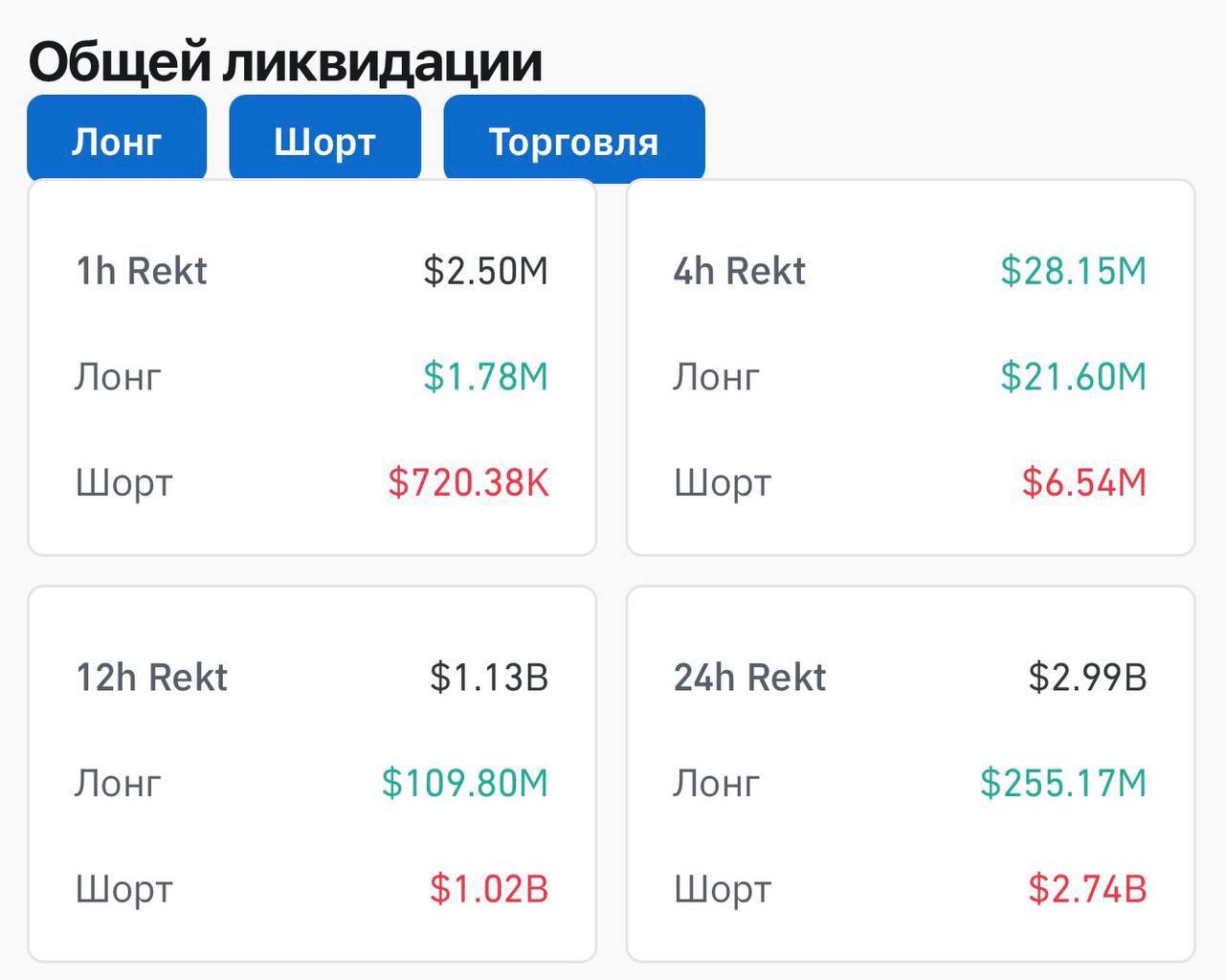Click the $2.99B total value
The width and height of the screenshot is (1225, 980).
(1087, 678)
